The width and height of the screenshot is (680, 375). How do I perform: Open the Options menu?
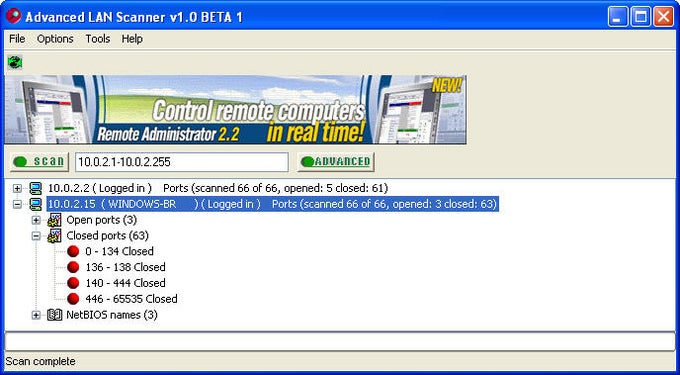[x=55, y=39]
